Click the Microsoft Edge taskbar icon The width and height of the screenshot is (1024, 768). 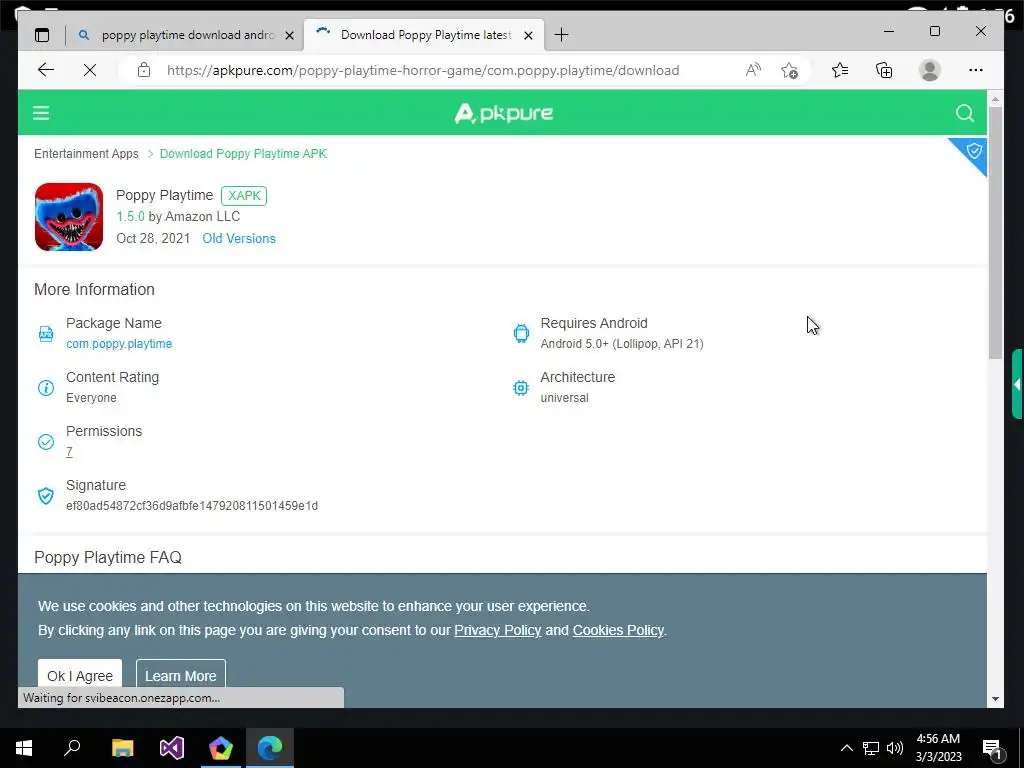coord(270,748)
